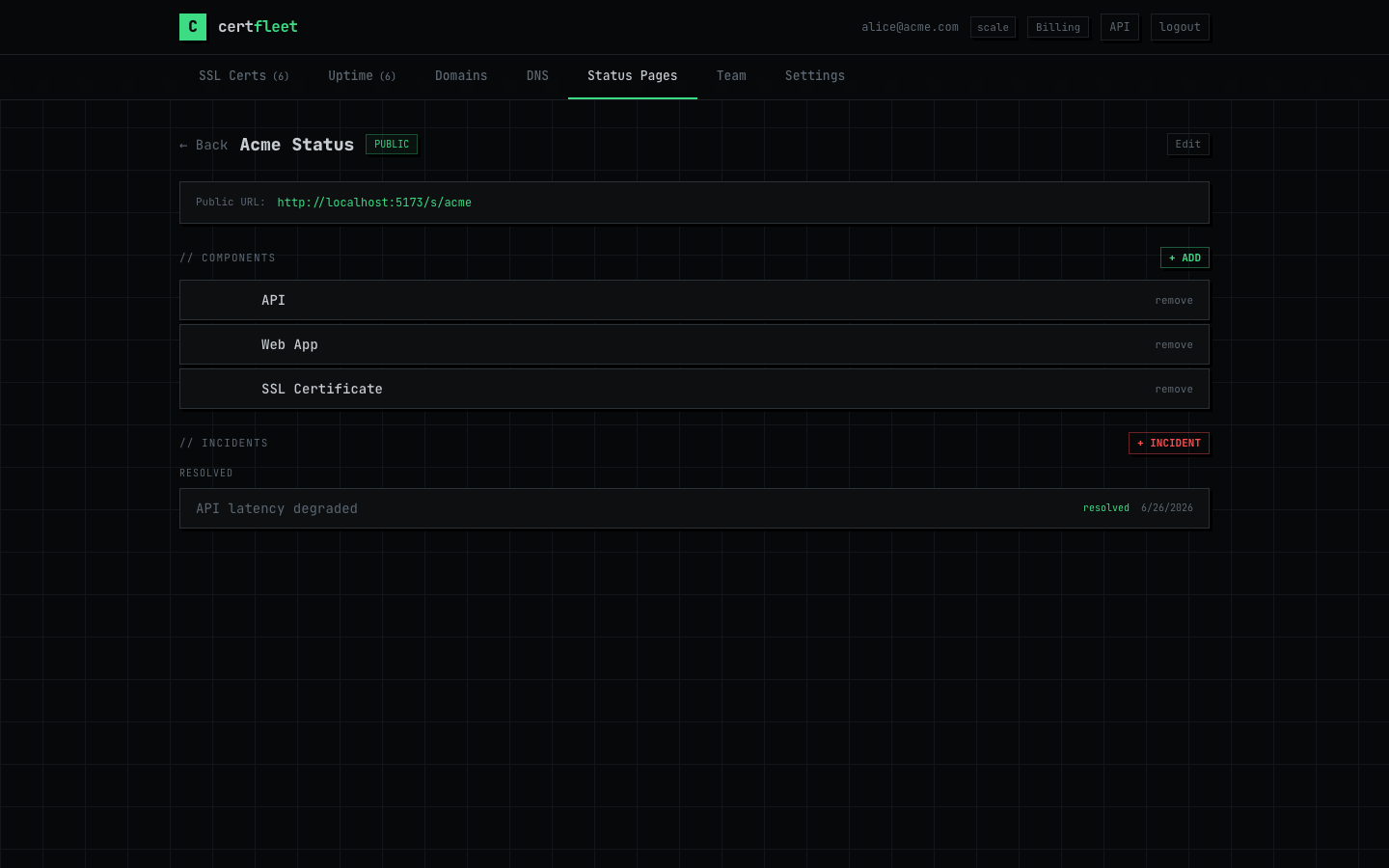Click the Public URL label

[x=231, y=203]
